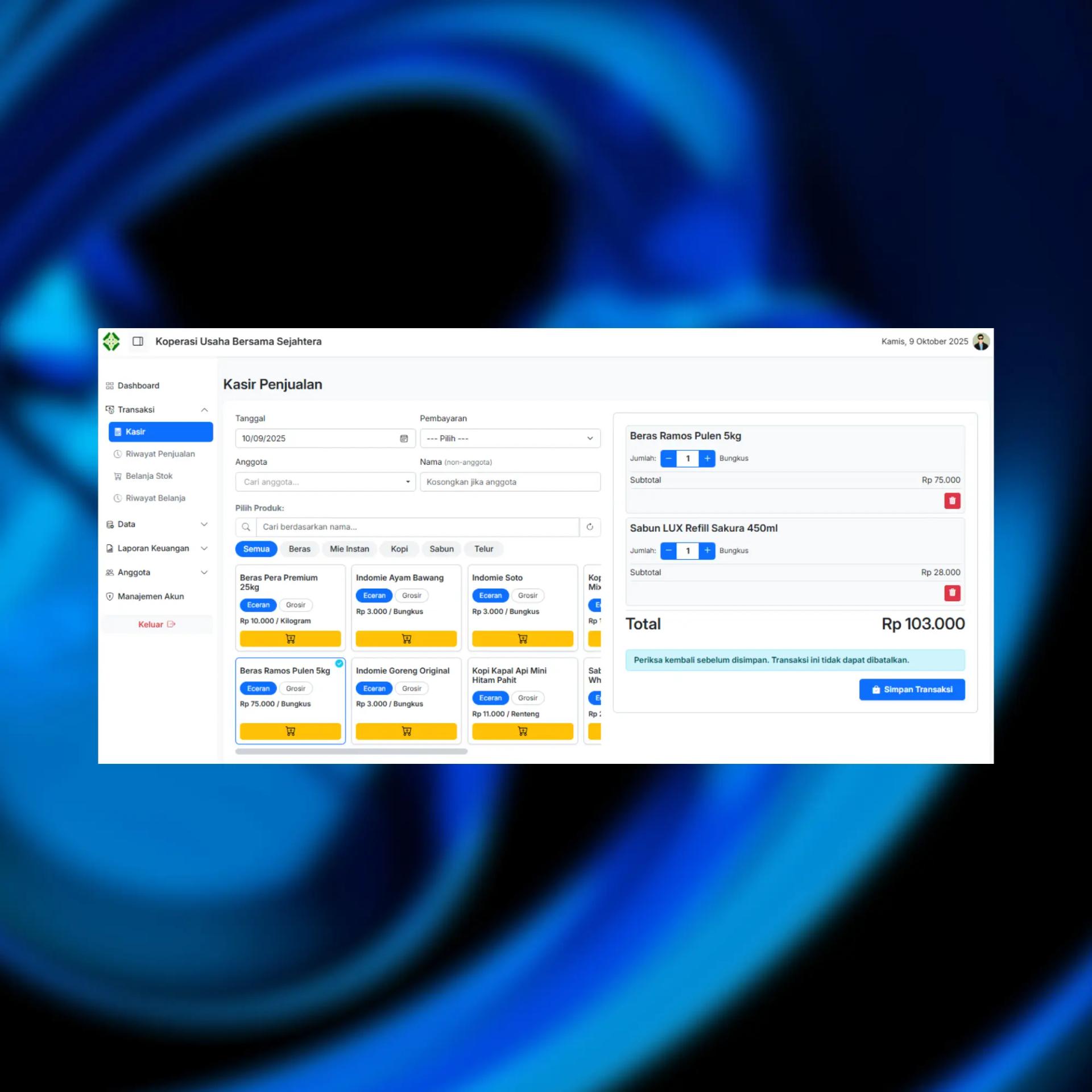Screen dimensions: 1092x1092
Task: Add Indomie Ayam Bawang to cart
Action: pyautogui.click(x=406, y=639)
